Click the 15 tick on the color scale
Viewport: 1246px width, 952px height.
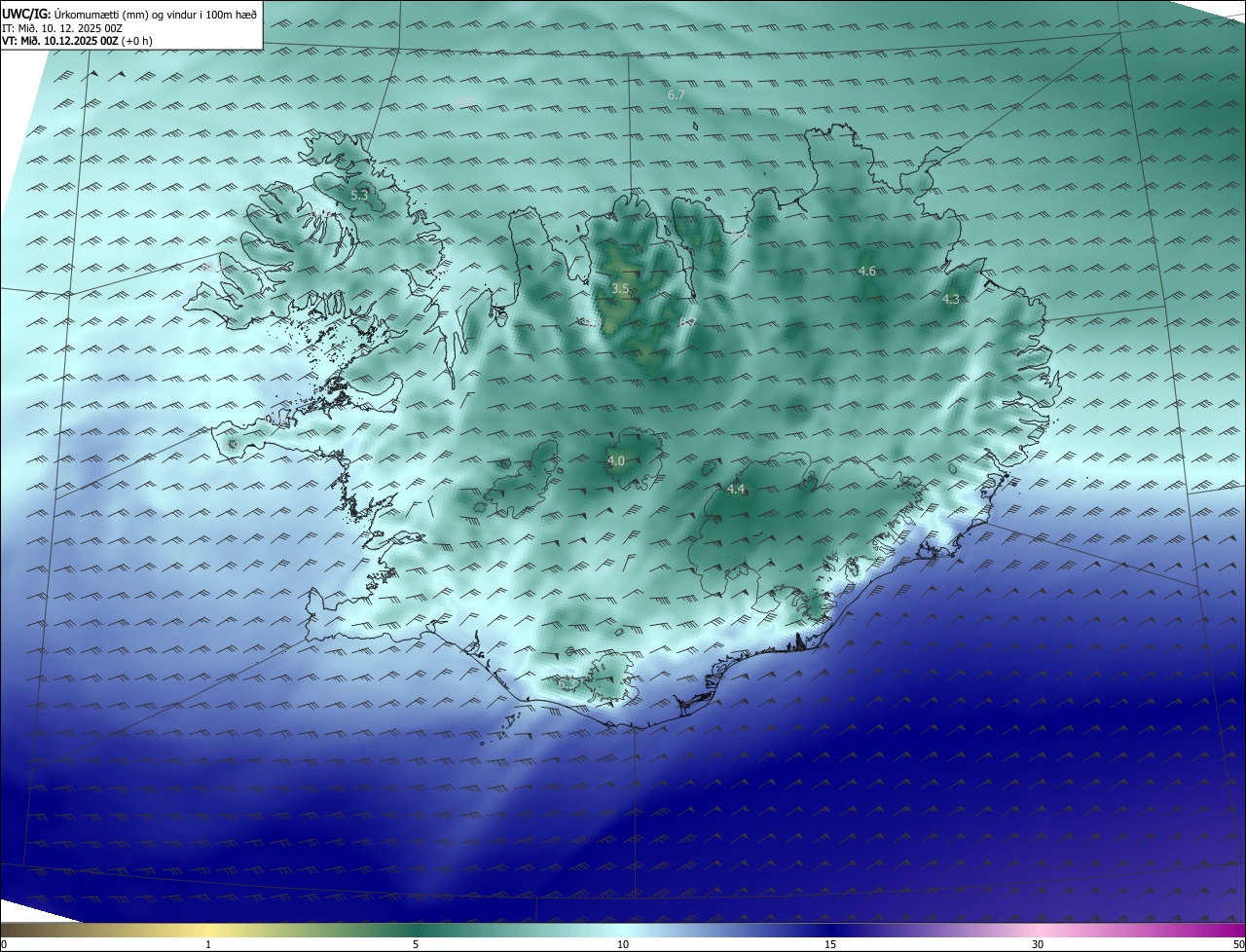click(x=830, y=944)
